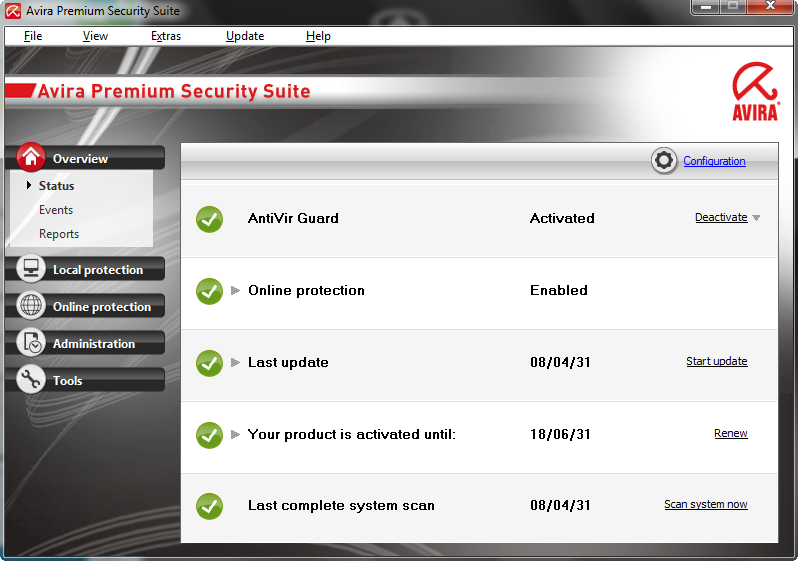This screenshot has width=798, height=561.
Task: Open the Administration section
Action: (94, 344)
